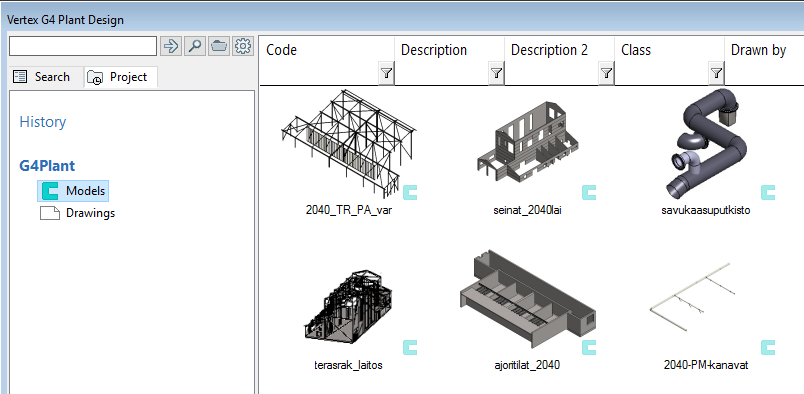Click the model type icon beside 2040_TR_PA_var
Viewport: 804px width, 394px height.
[410, 192]
